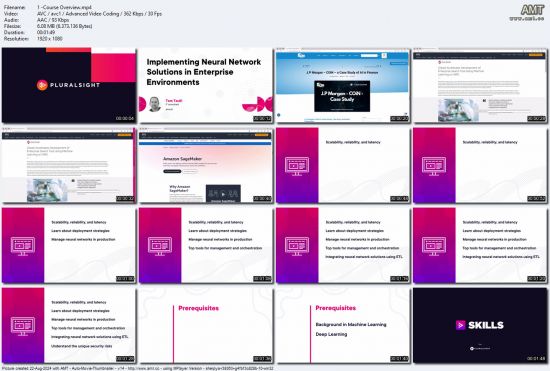The height and width of the screenshot is (371, 550).
Task: Click the 'Amazon SageMaker' heading
Action: (182, 159)
